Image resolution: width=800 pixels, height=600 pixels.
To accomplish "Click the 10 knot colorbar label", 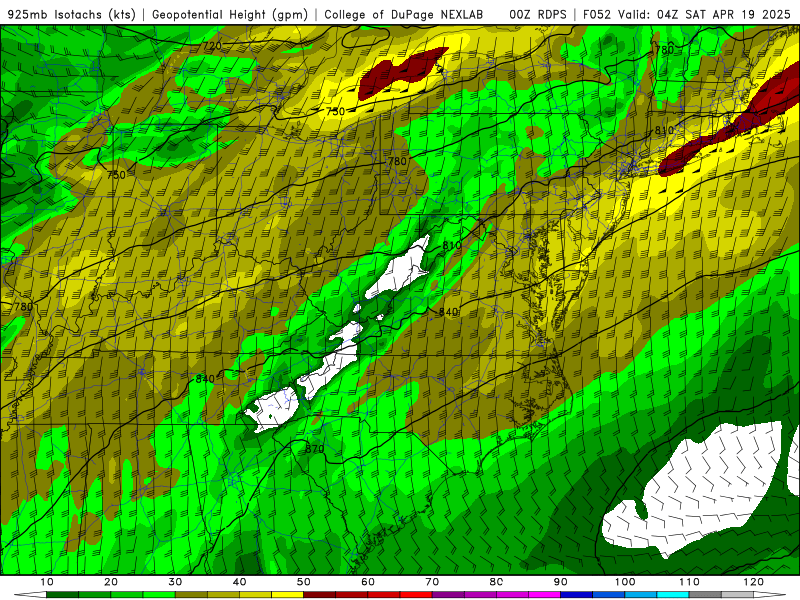I will click(x=46, y=582).
